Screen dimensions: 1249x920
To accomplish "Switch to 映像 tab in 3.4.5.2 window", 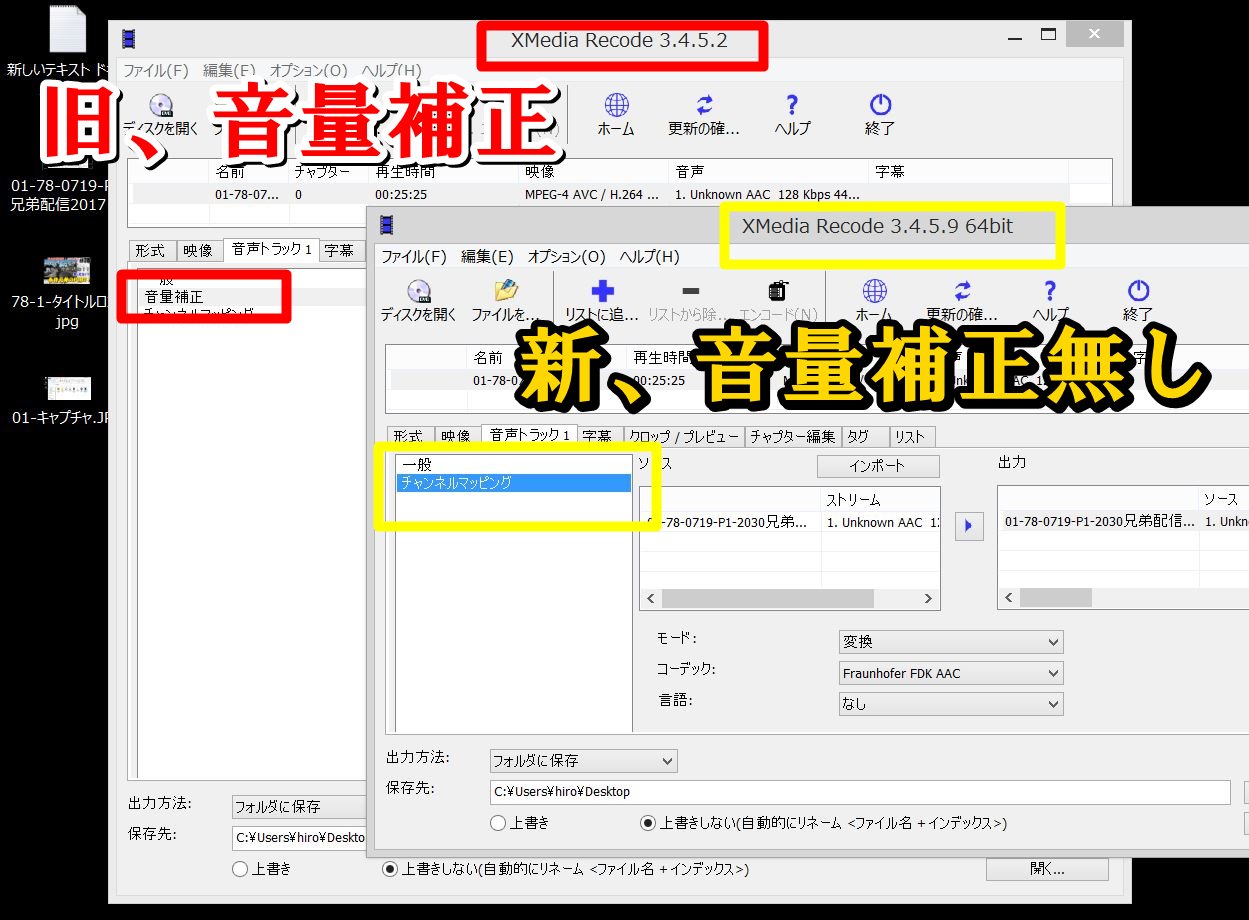I will pyautogui.click(x=198, y=251).
